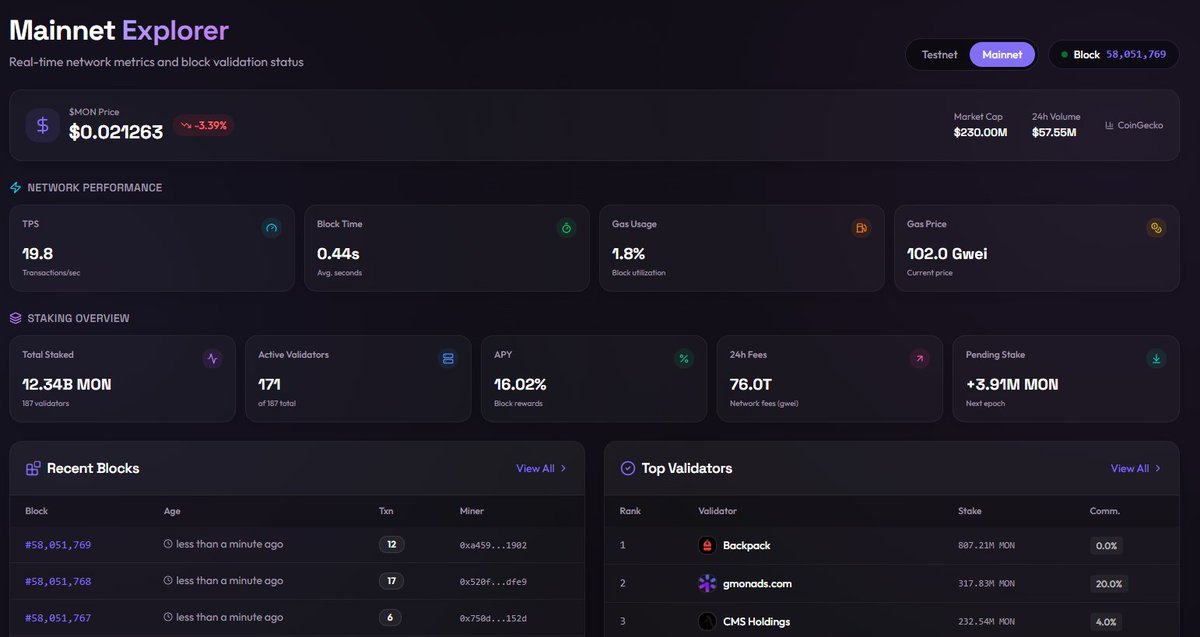Image resolution: width=1200 pixels, height=637 pixels.
Task: Select the Mainnet network option
Action: 1002,54
